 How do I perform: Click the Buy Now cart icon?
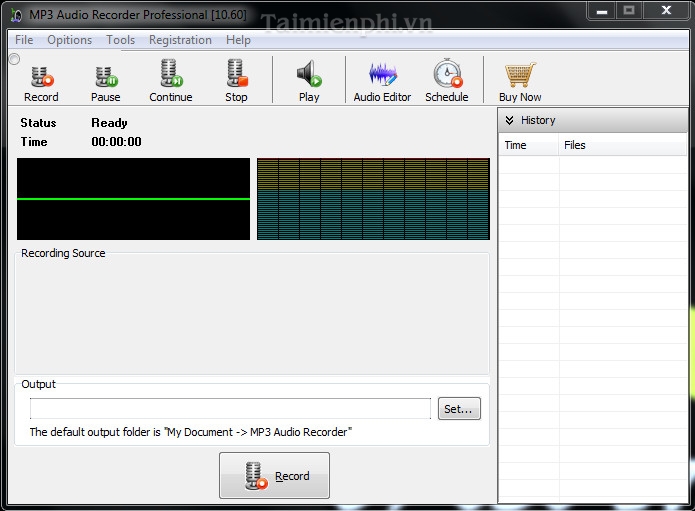point(520,82)
